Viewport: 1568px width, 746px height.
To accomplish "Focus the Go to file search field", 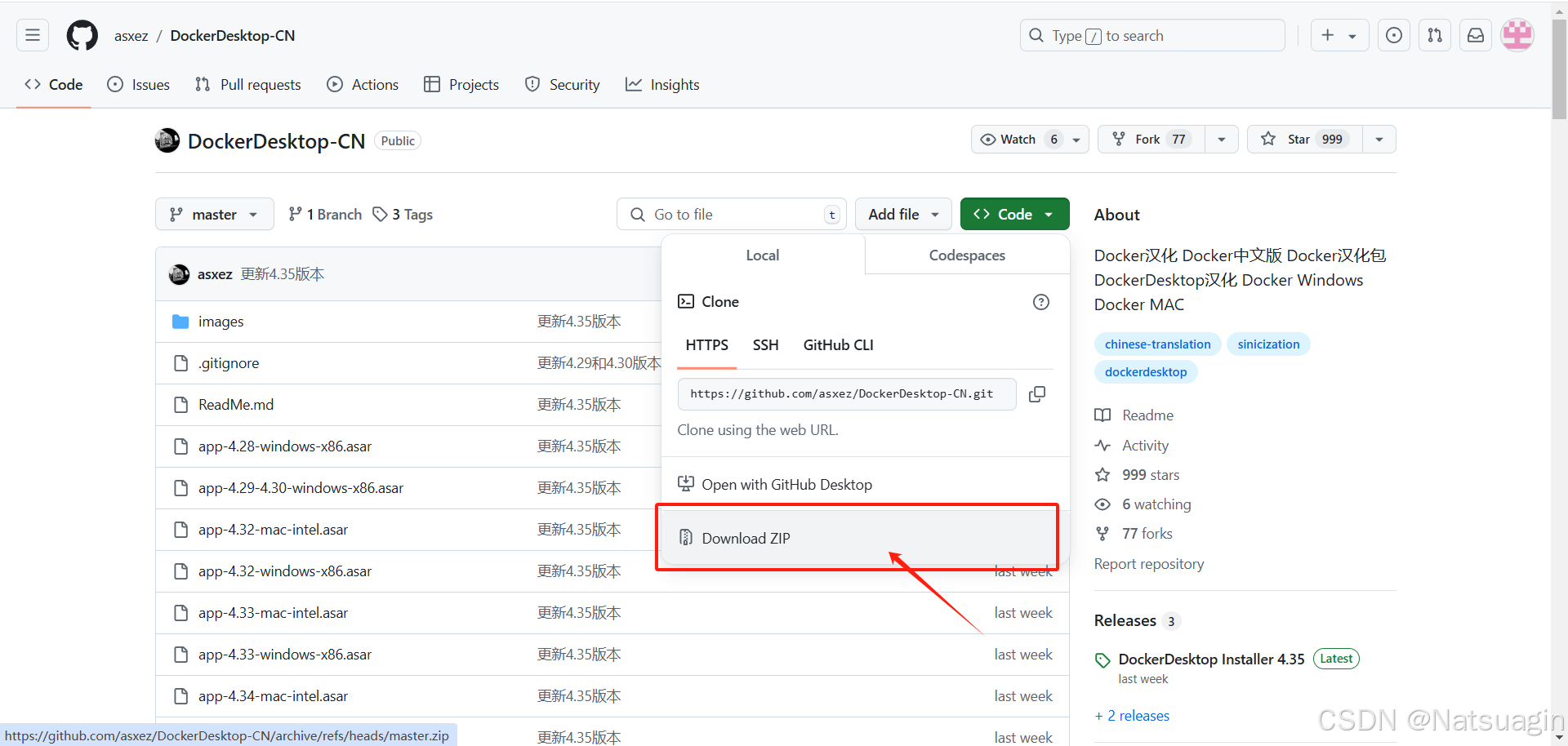I will pos(731,215).
